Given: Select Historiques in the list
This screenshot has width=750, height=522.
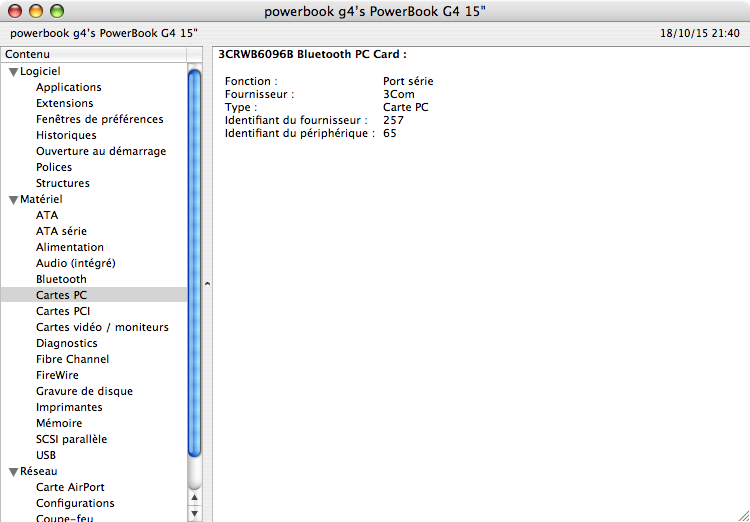Looking at the screenshot, I should (x=66, y=135).
